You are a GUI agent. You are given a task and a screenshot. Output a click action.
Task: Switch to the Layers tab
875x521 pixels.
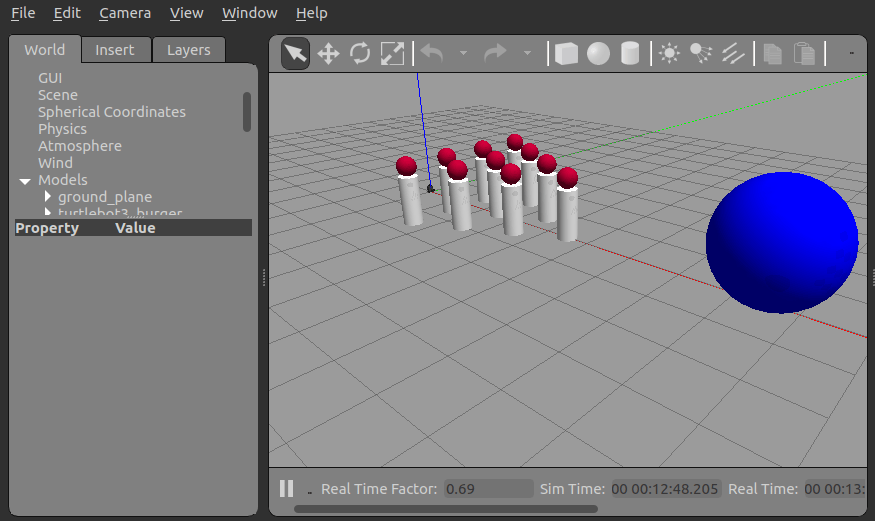[x=189, y=50]
